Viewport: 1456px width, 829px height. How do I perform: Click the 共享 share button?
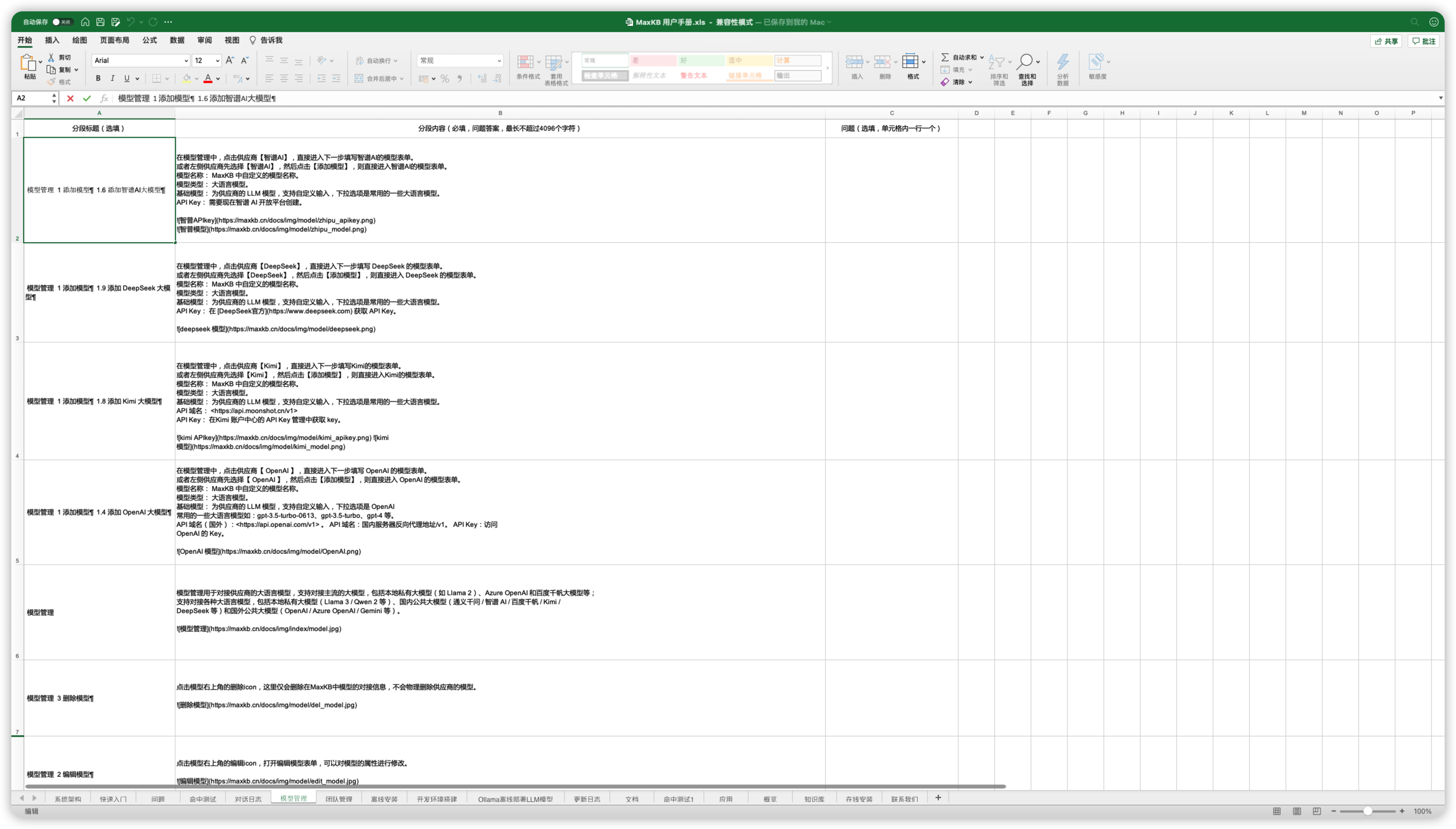click(x=1386, y=41)
